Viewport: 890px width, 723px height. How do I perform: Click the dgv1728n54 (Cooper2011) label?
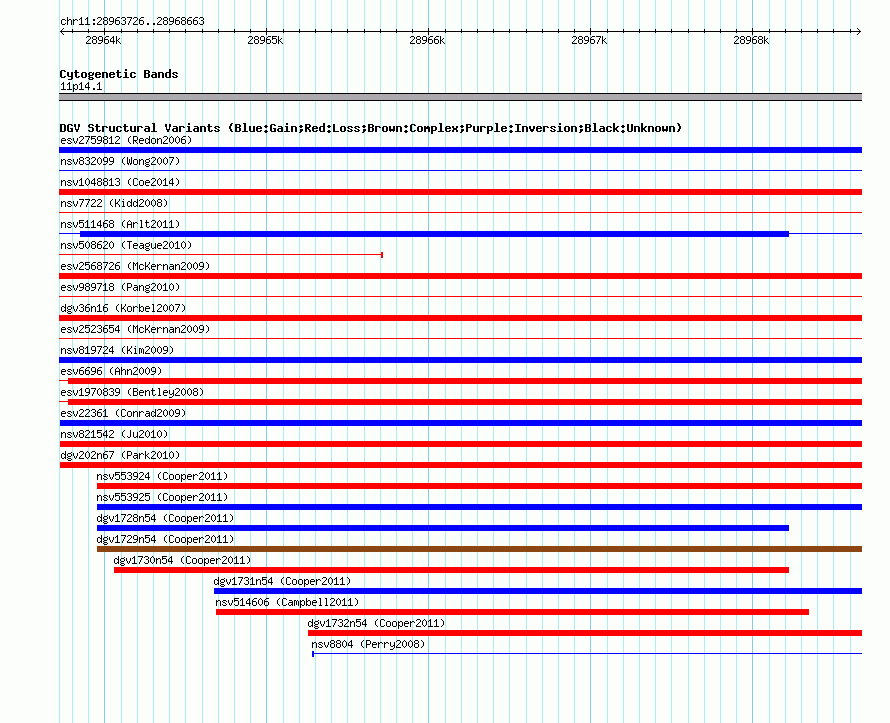click(165, 518)
